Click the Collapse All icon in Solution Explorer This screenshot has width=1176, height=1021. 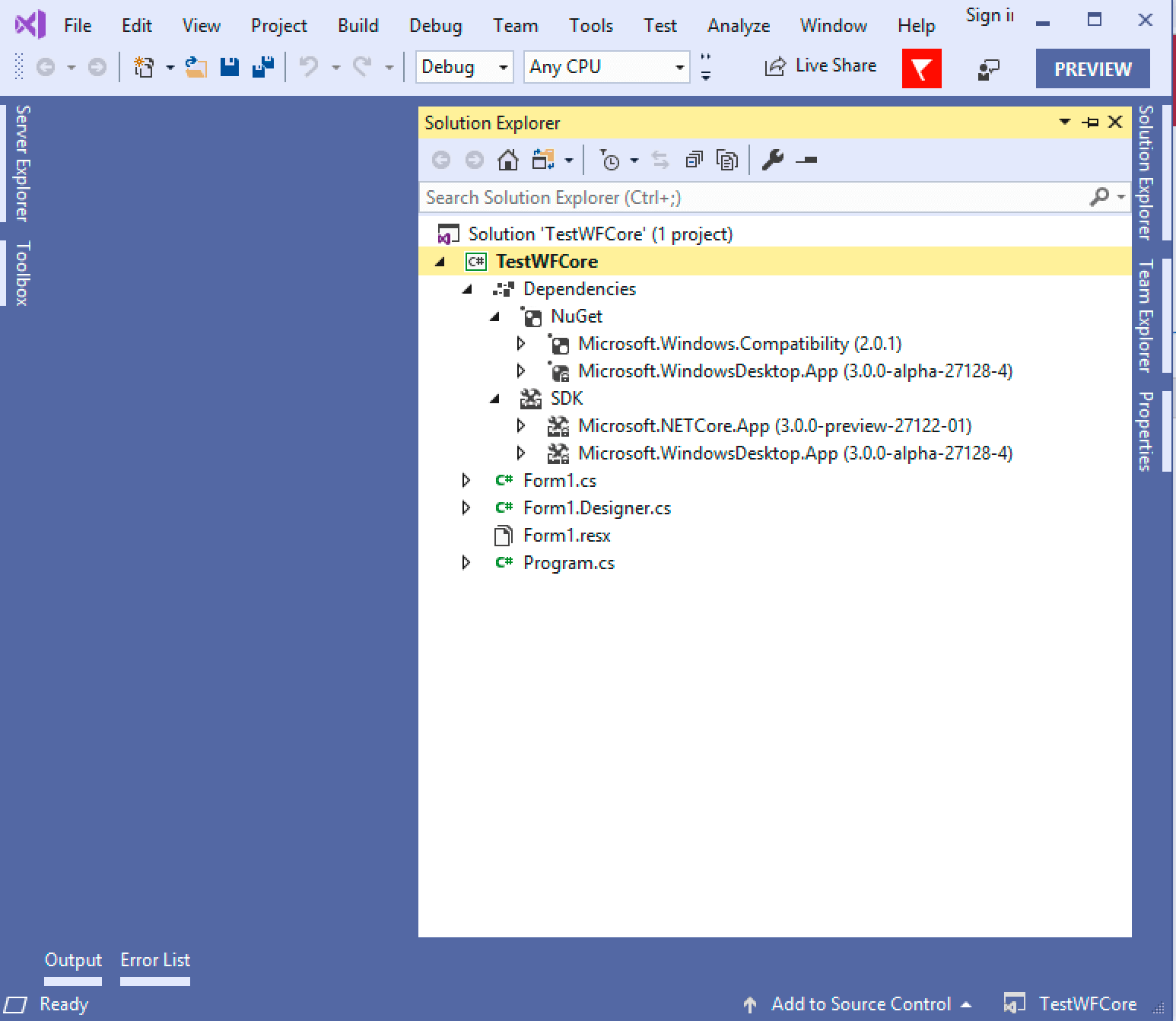[694, 161]
